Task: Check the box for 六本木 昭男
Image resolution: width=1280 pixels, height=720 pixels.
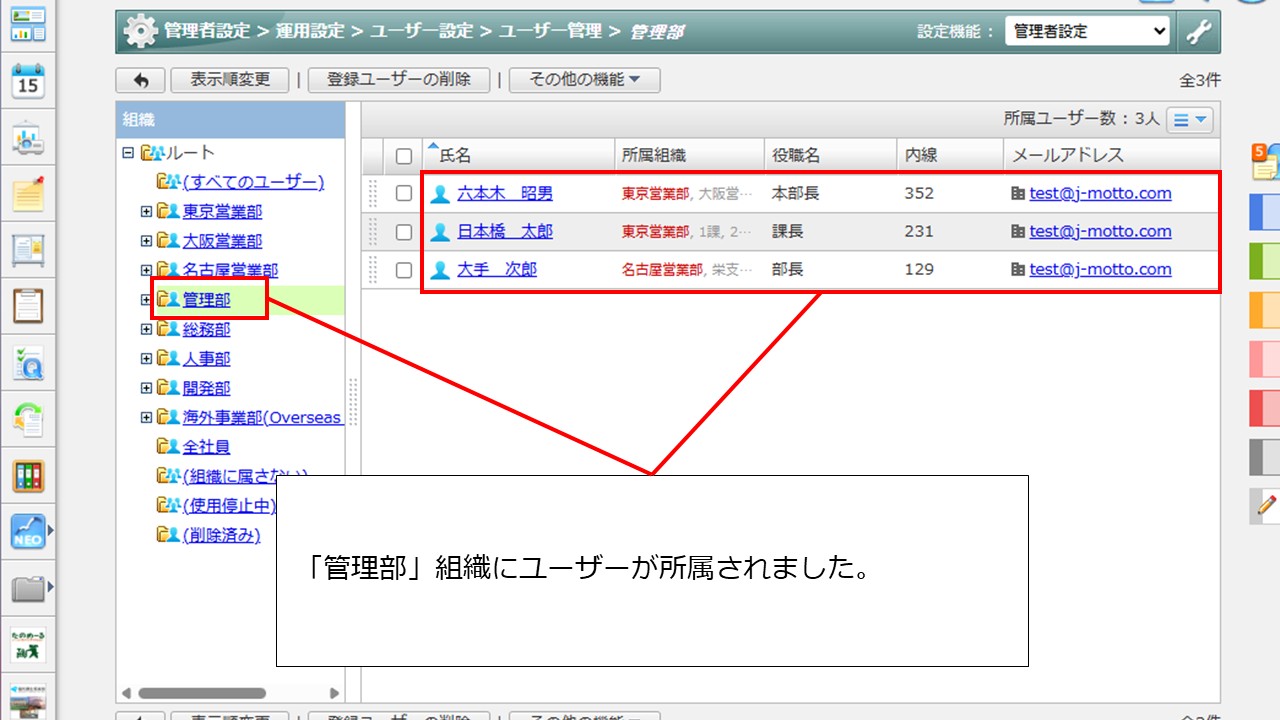Action: point(404,194)
